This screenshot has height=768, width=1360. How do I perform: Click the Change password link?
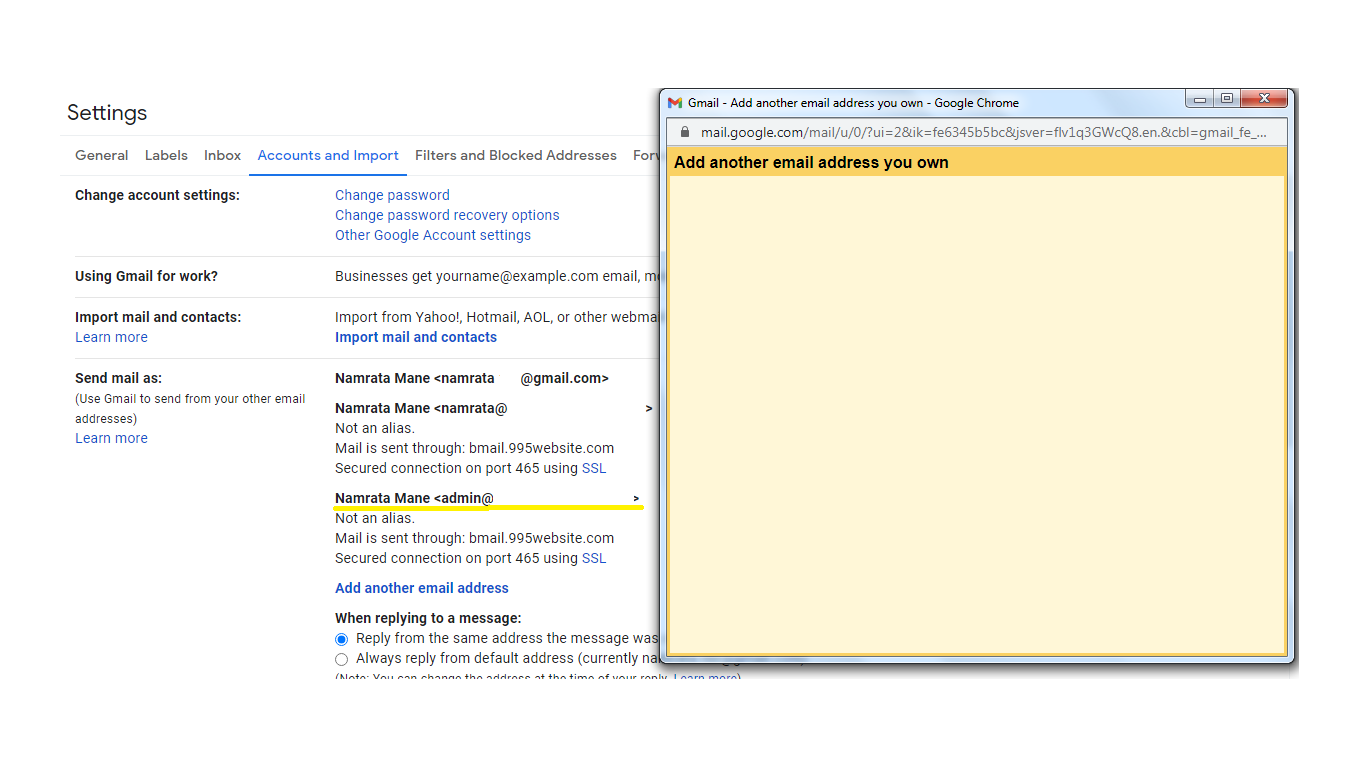[392, 196]
